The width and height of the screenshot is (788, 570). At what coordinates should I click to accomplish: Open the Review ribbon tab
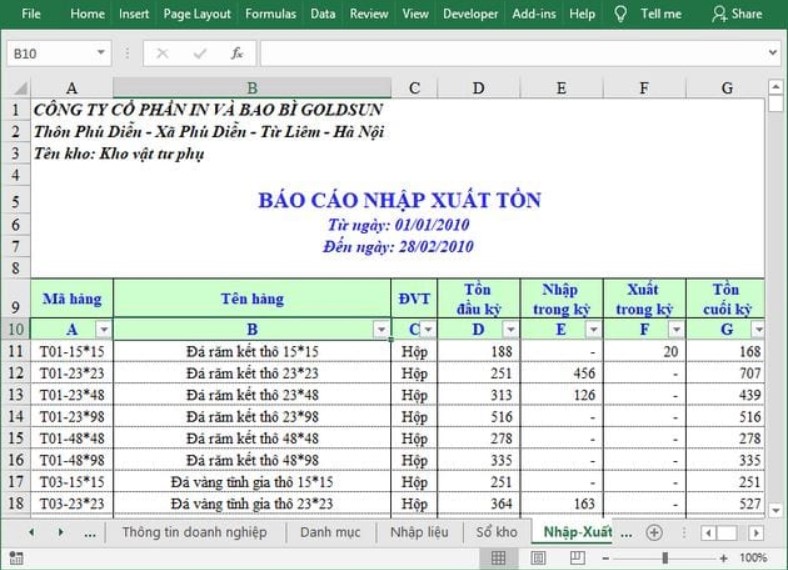(x=369, y=14)
